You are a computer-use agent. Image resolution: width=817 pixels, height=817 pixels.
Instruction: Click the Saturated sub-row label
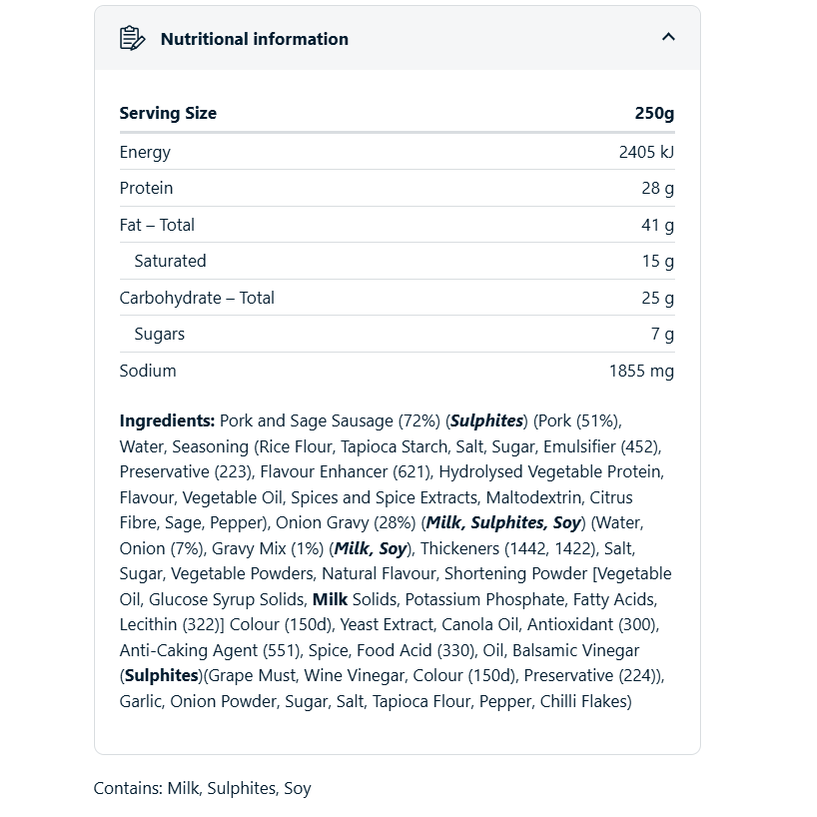170,261
